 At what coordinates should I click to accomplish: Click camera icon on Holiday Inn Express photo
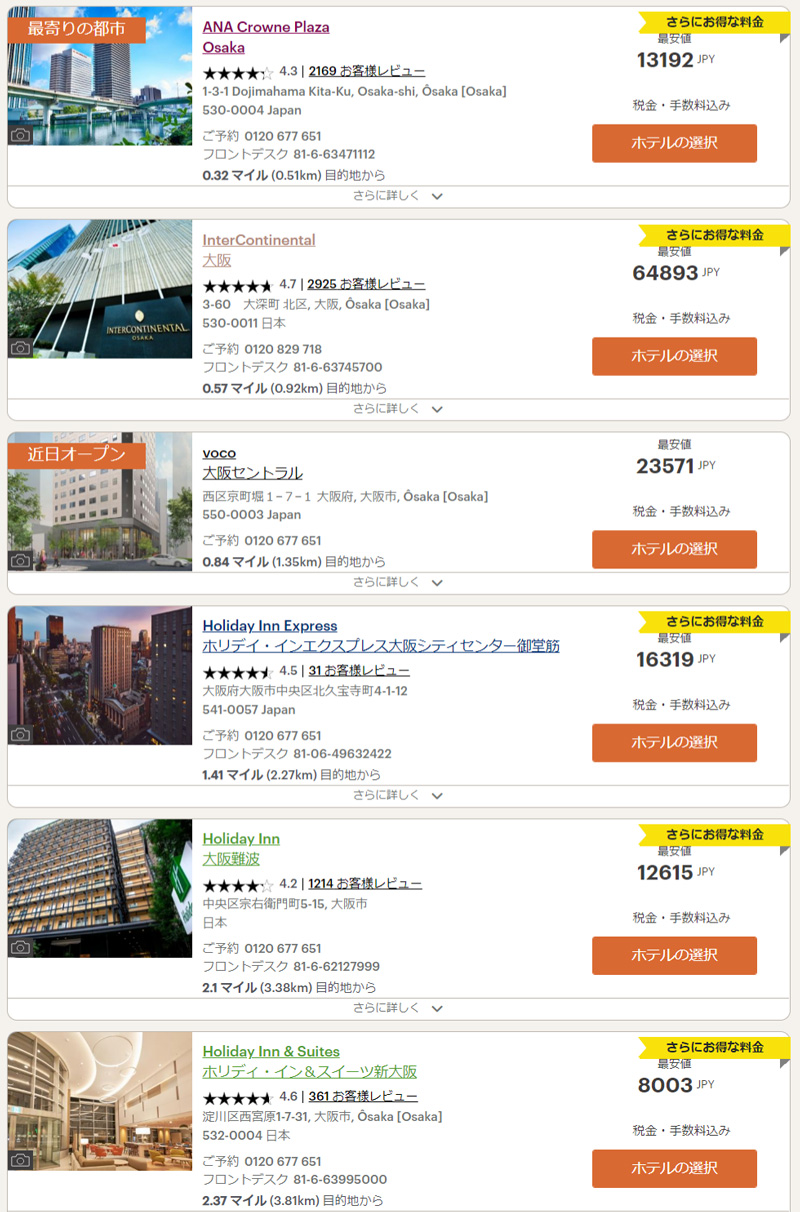[x=20, y=734]
